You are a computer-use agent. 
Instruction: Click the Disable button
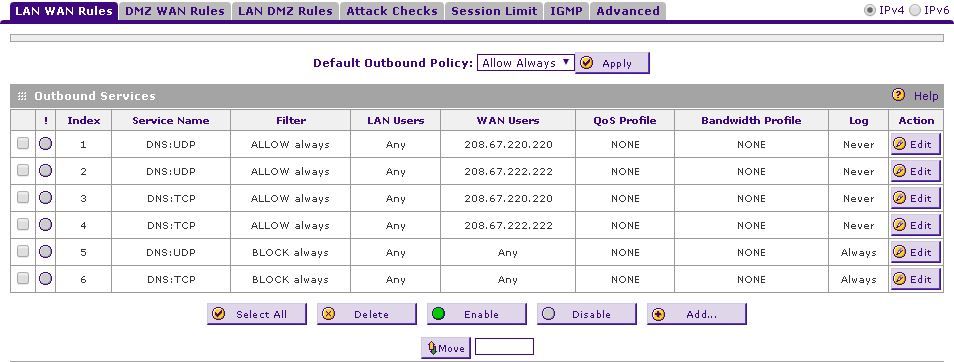pos(587,314)
